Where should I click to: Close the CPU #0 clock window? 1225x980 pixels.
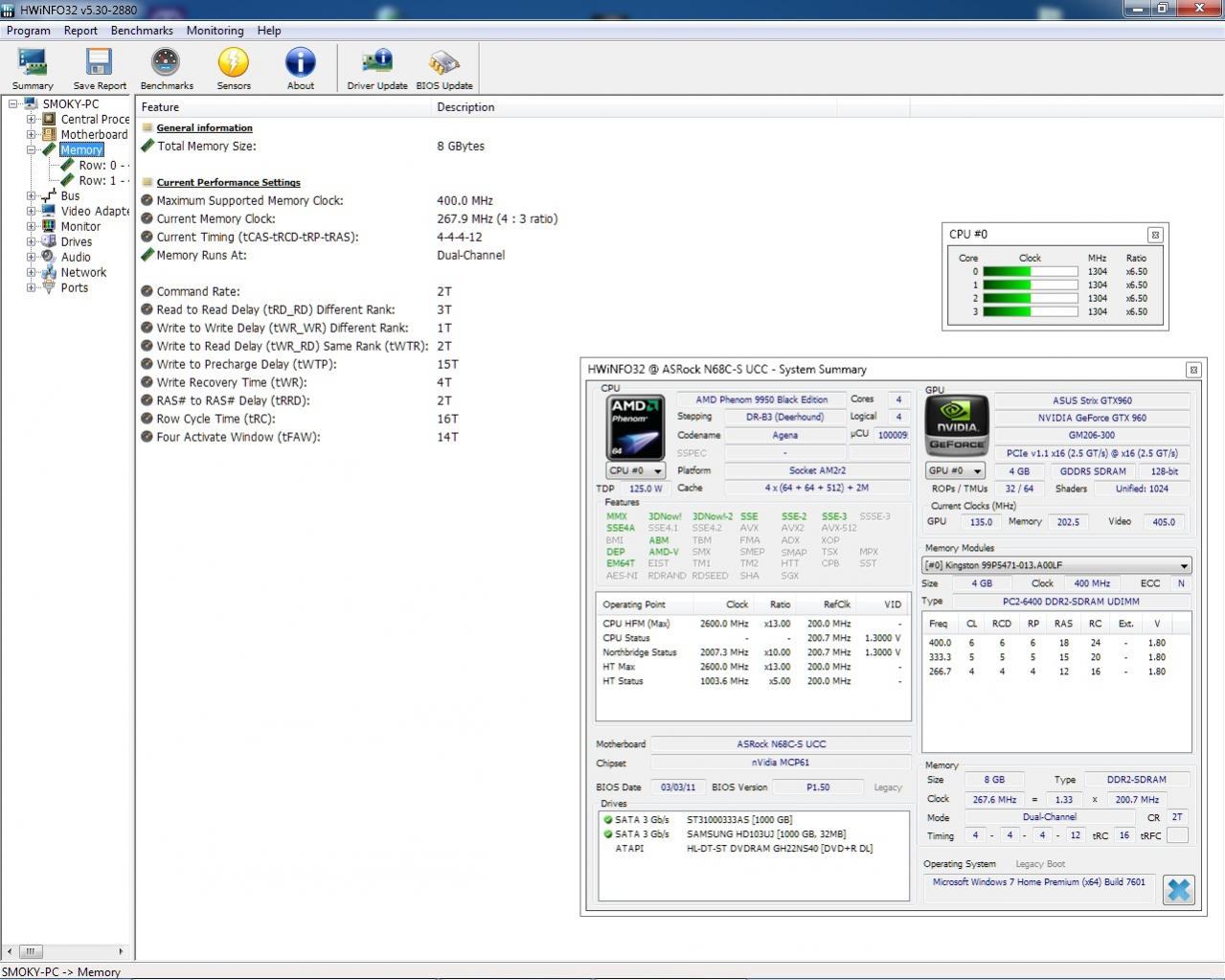1155,235
